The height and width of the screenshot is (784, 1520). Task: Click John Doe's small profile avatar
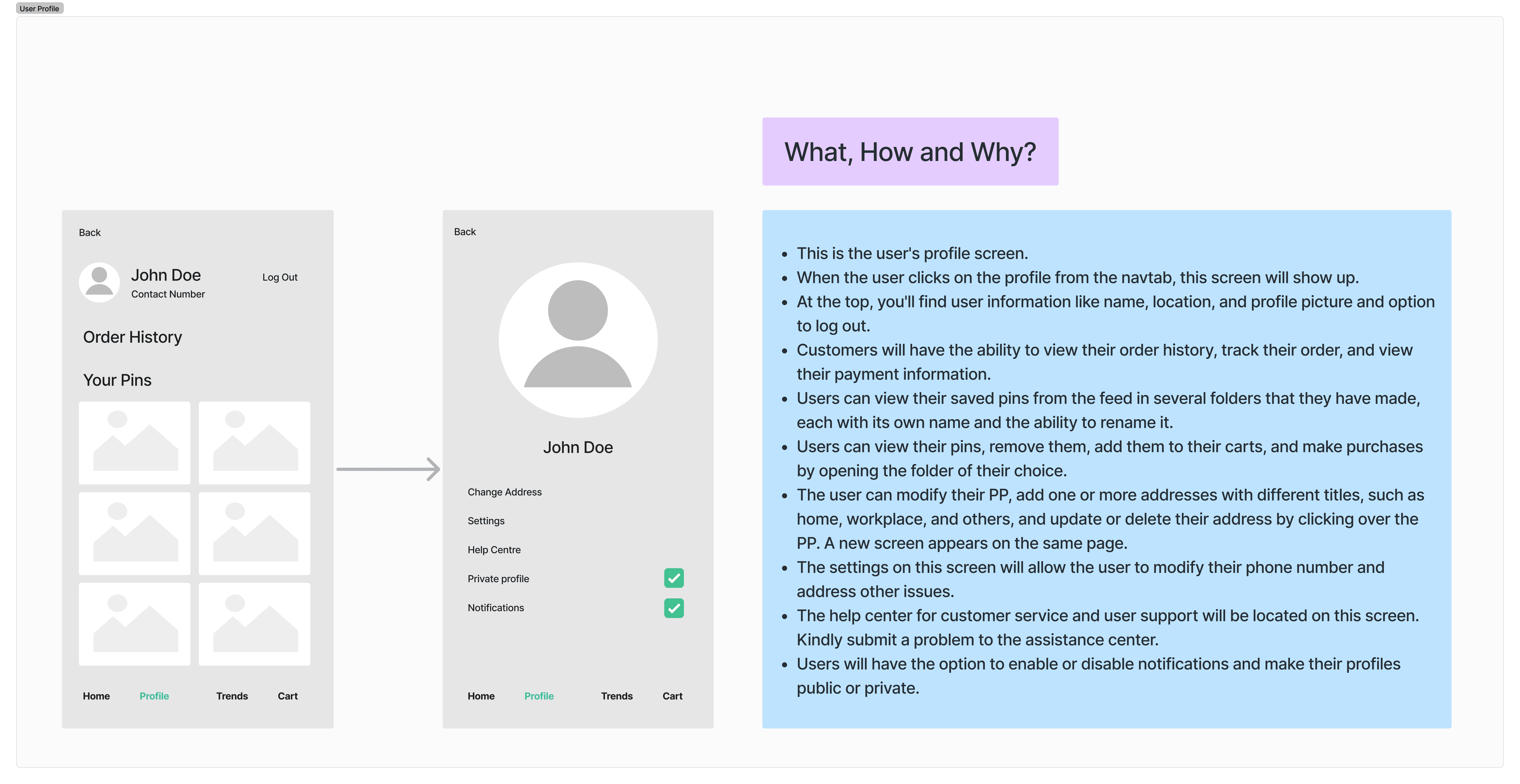click(99, 283)
